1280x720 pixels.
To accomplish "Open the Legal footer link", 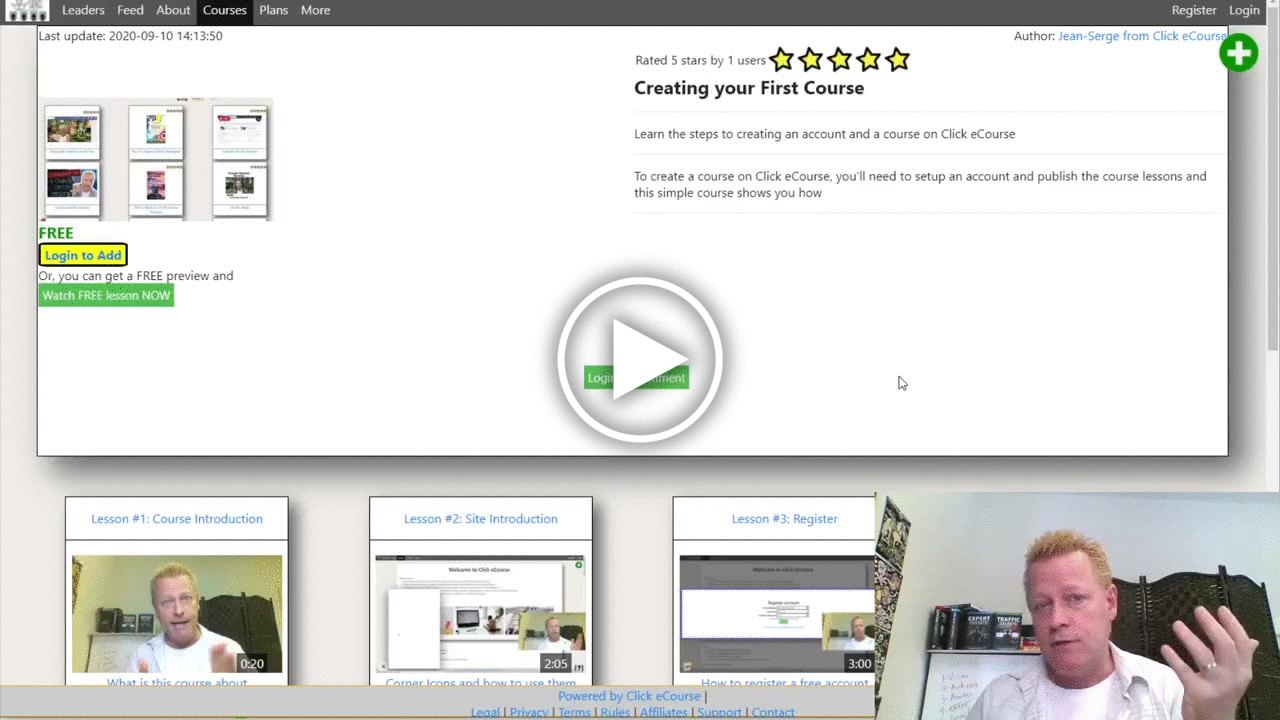I will click(x=485, y=712).
